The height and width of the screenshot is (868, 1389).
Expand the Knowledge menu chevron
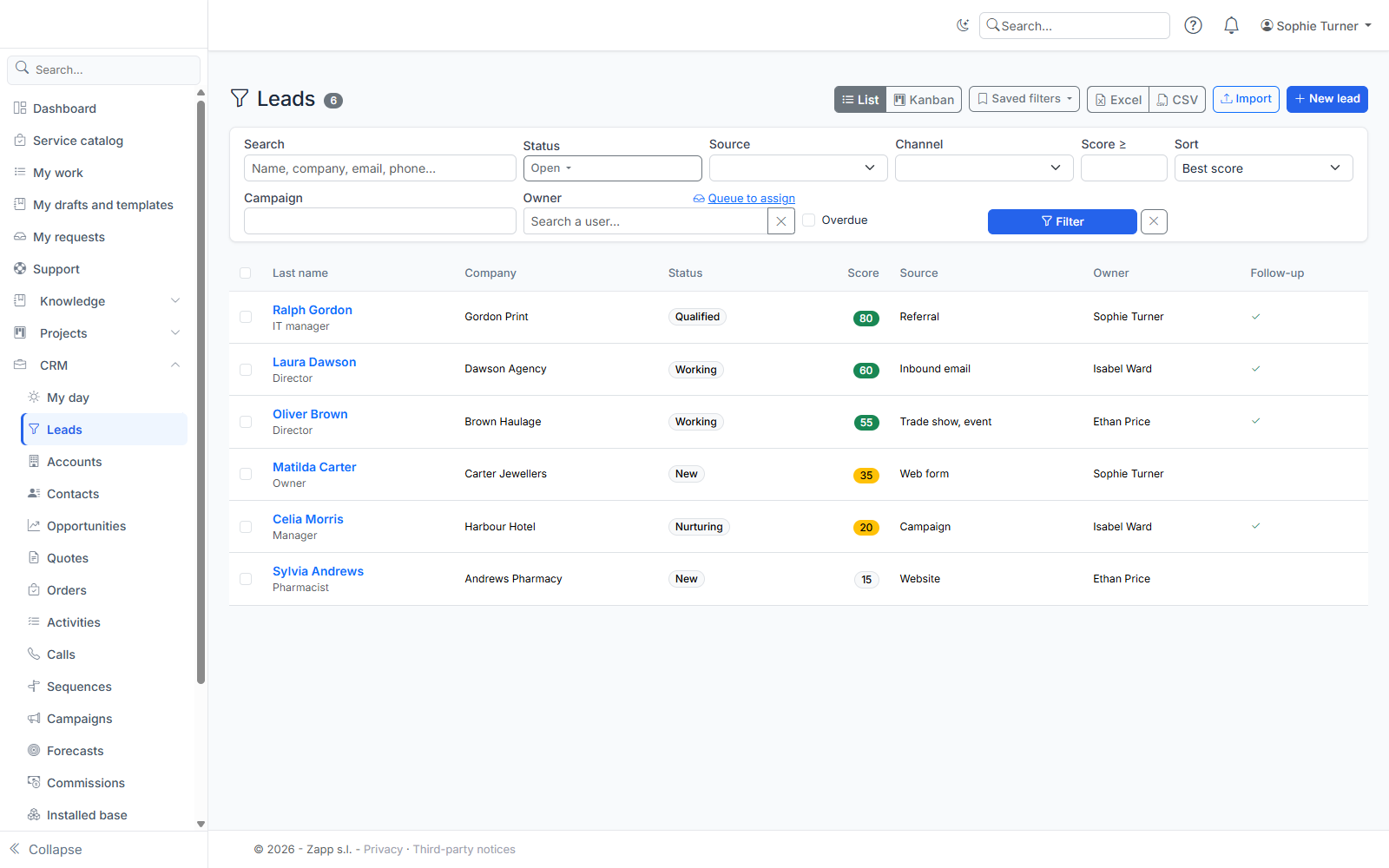pos(175,301)
